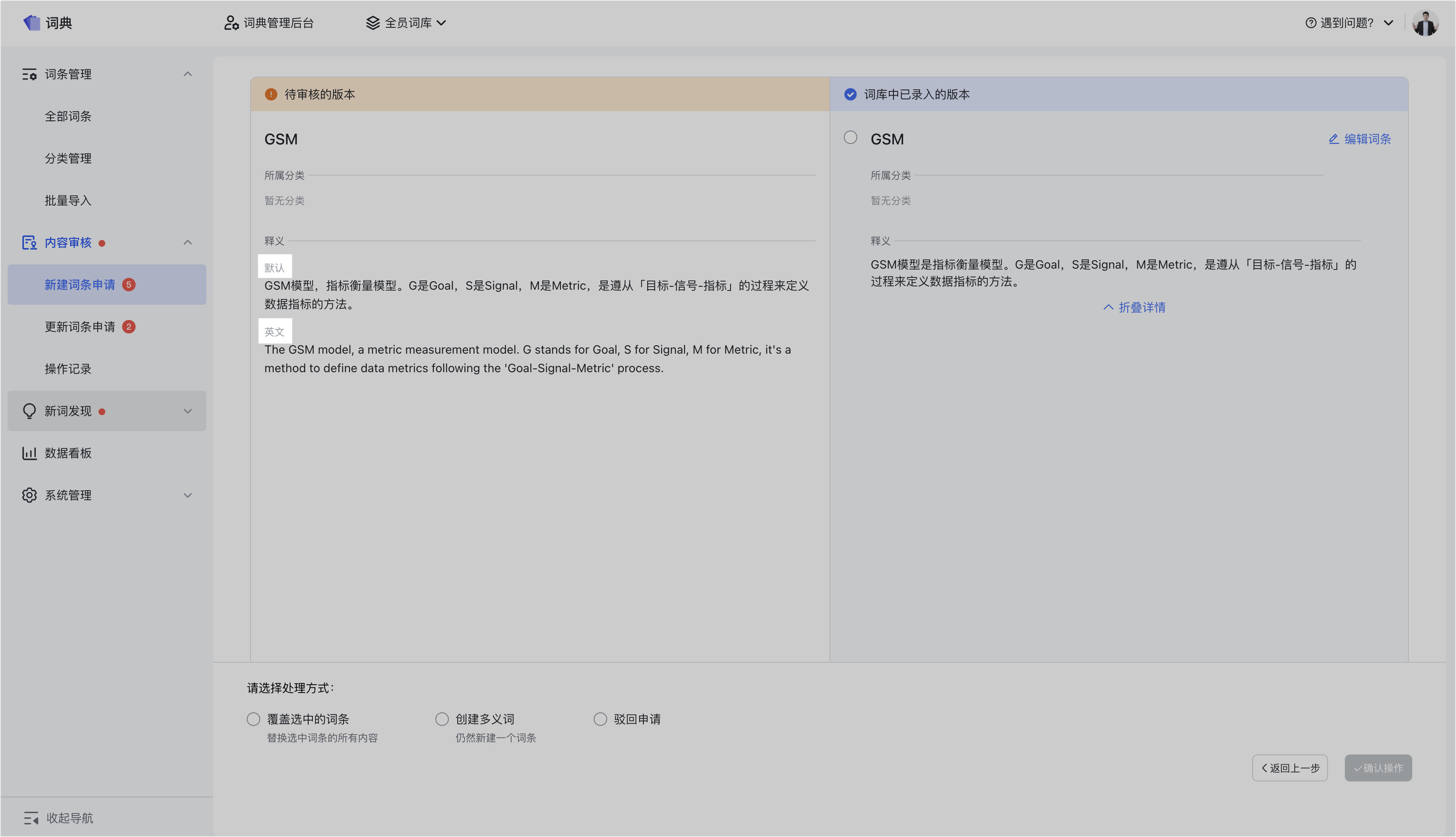Click 确认操作 button
The height and width of the screenshot is (837, 1456).
[1379, 768]
